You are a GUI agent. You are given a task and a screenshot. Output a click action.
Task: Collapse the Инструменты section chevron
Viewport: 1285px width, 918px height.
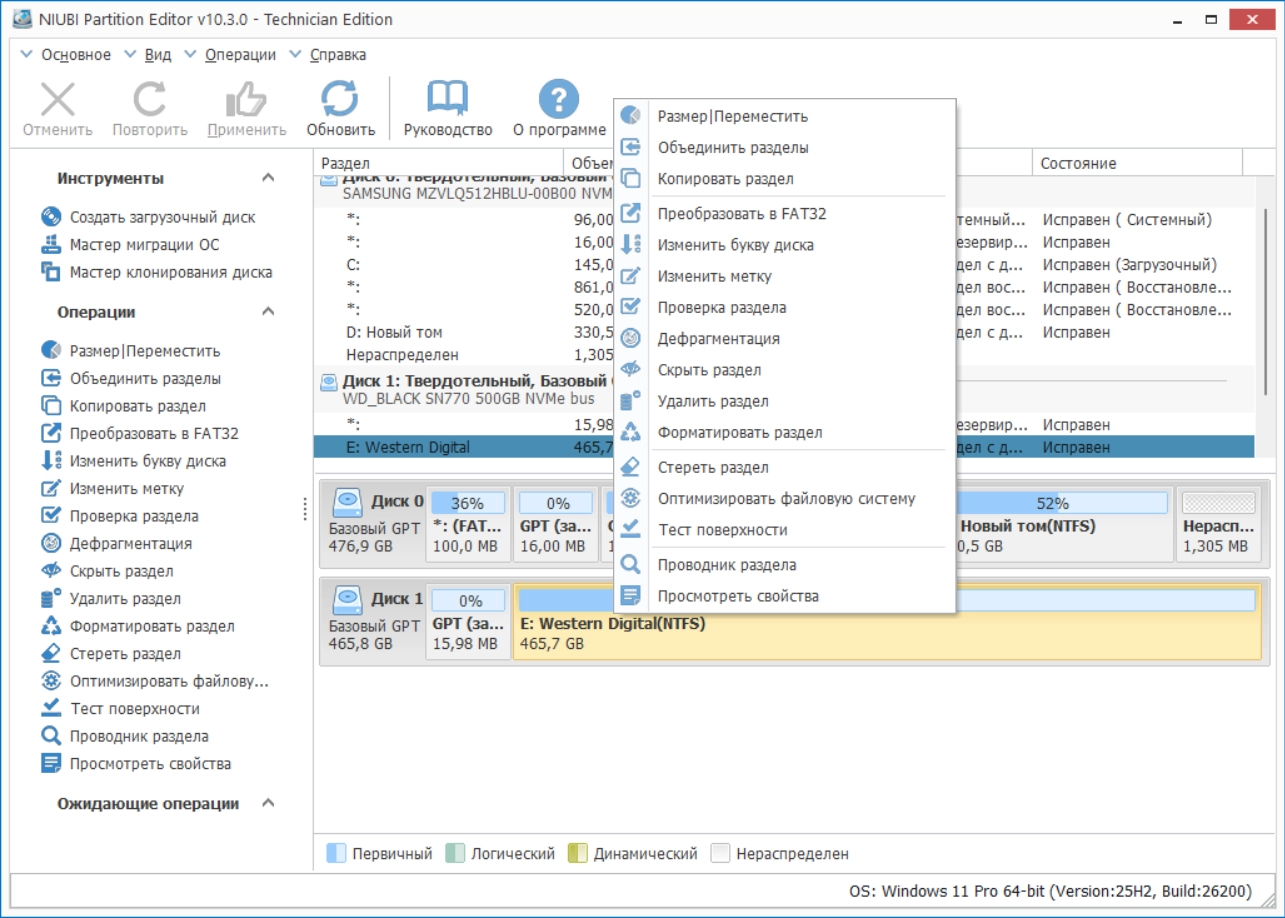268,178
